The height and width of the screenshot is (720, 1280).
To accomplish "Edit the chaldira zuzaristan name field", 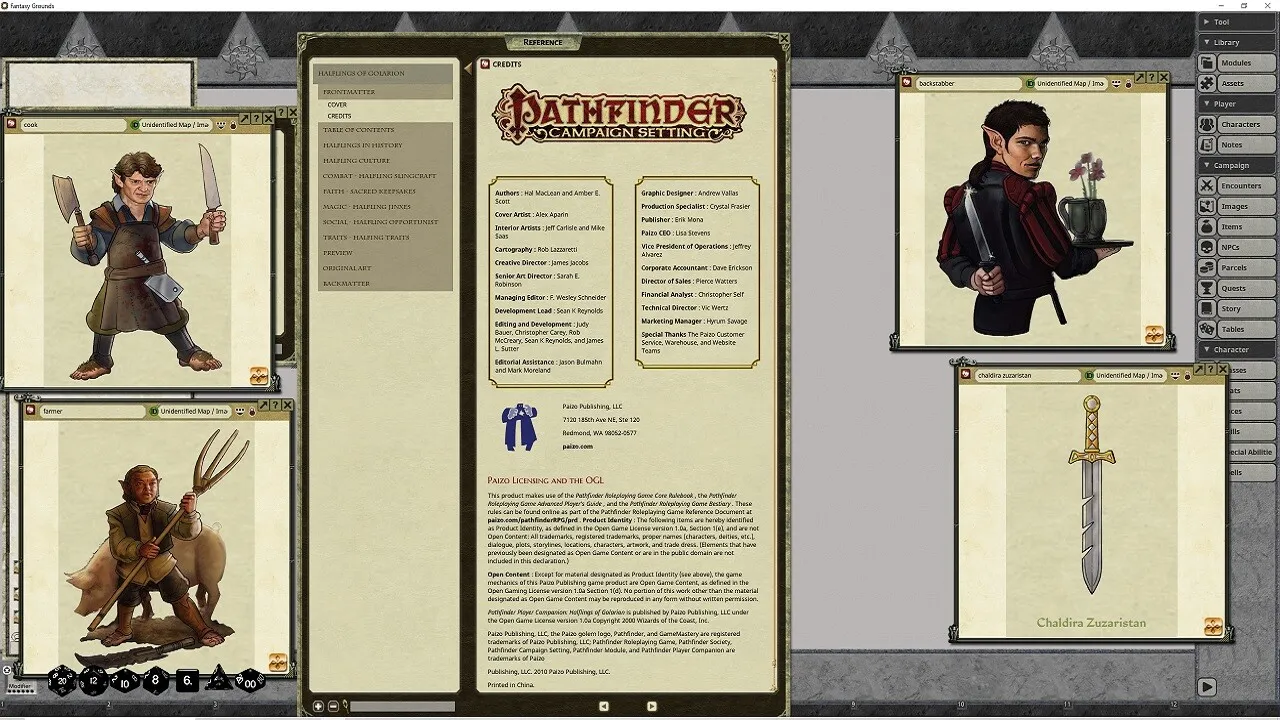I will [1027, 375].
